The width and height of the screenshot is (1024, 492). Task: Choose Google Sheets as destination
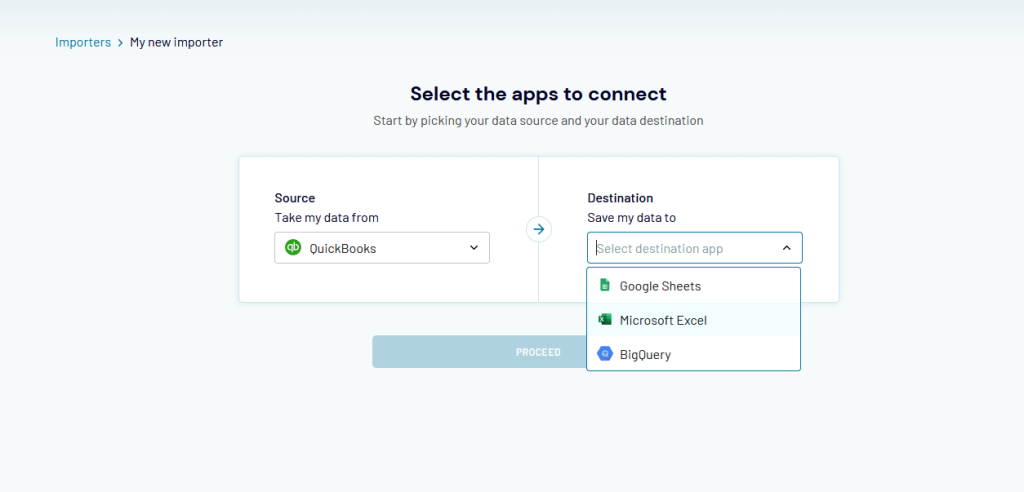click(x=694, y=286)
